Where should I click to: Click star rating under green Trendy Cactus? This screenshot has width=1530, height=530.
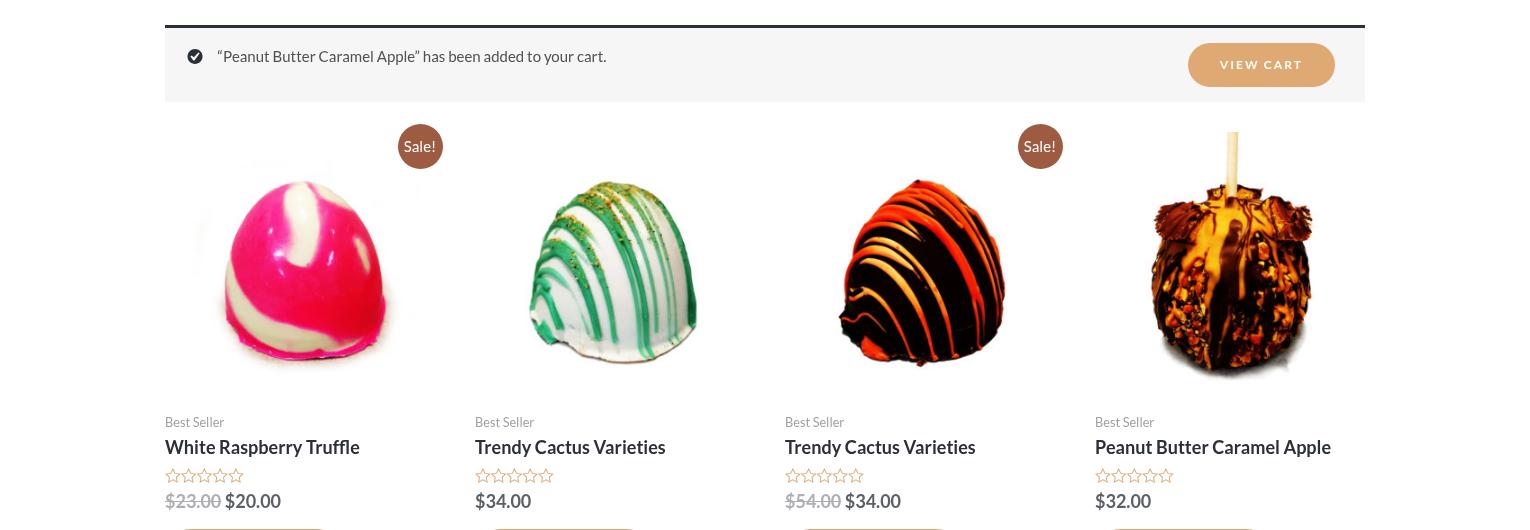click(x=514, y=476)
